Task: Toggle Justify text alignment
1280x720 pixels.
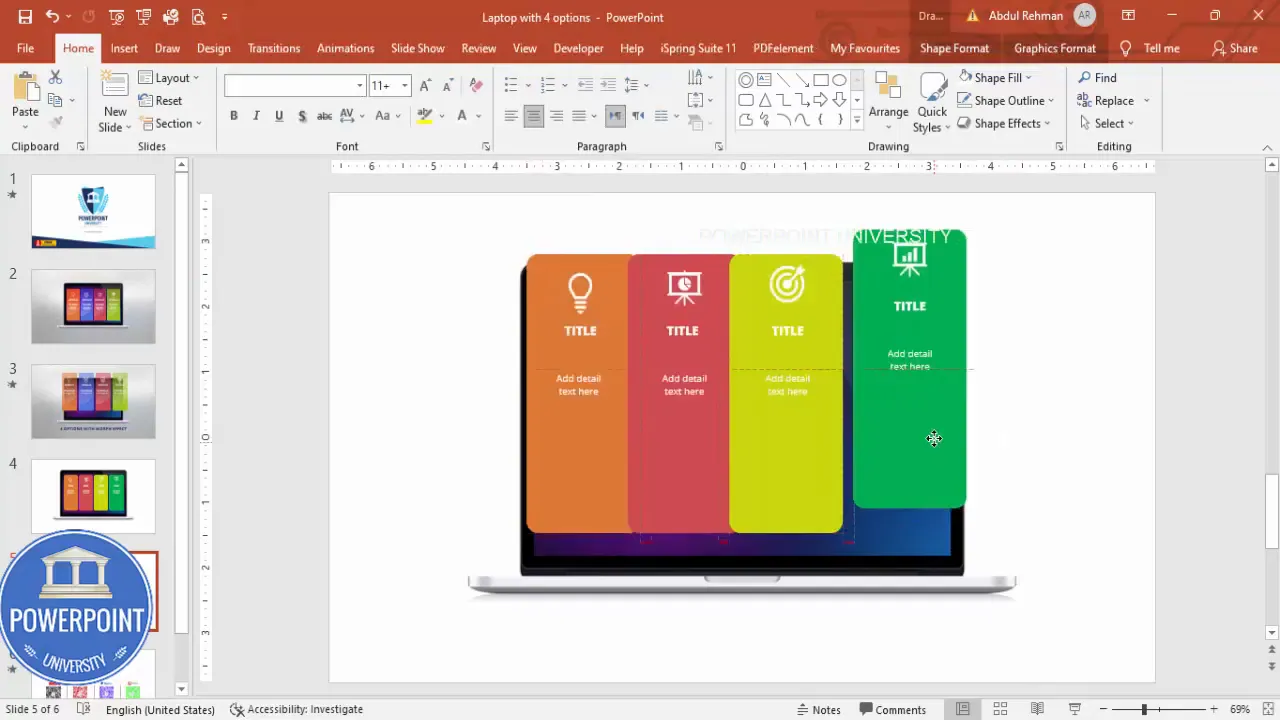Action: pyautogui.click(x=579, y=116)
